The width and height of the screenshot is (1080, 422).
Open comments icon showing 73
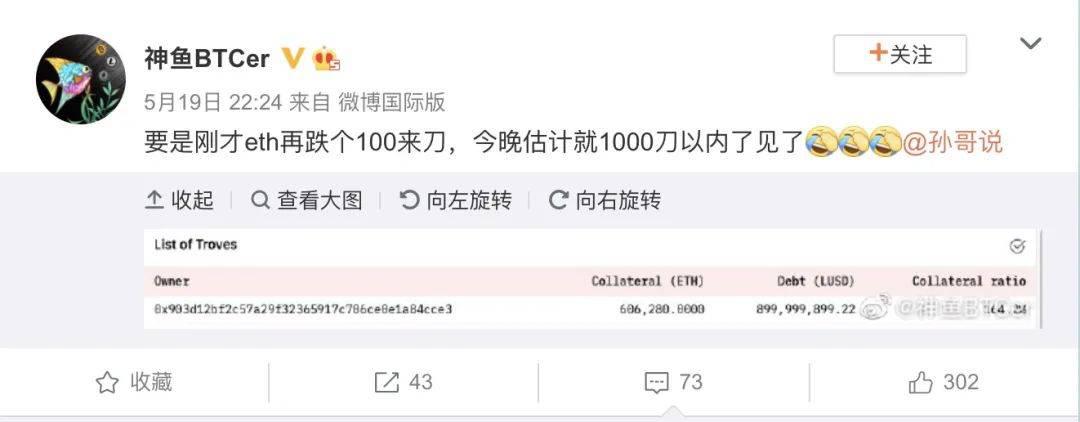[656, 382]
